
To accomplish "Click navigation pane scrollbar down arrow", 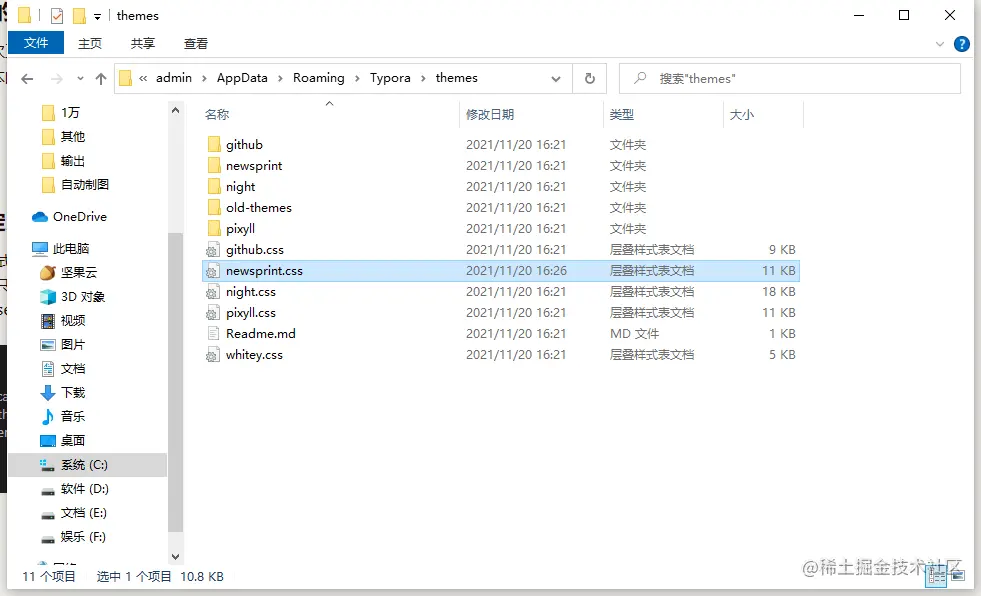I will point(176,557).
